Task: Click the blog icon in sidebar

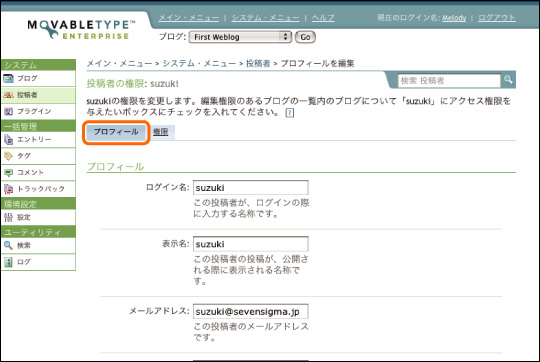Action: coord(8,79)
